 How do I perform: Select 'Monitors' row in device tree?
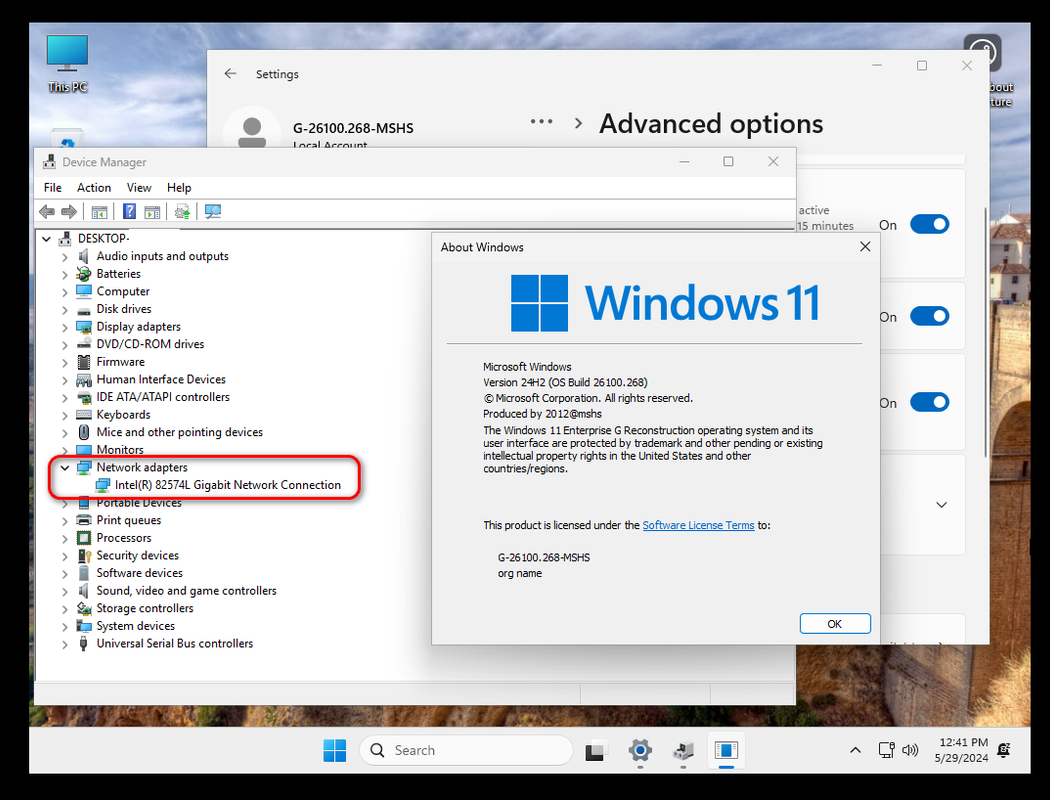120,450
